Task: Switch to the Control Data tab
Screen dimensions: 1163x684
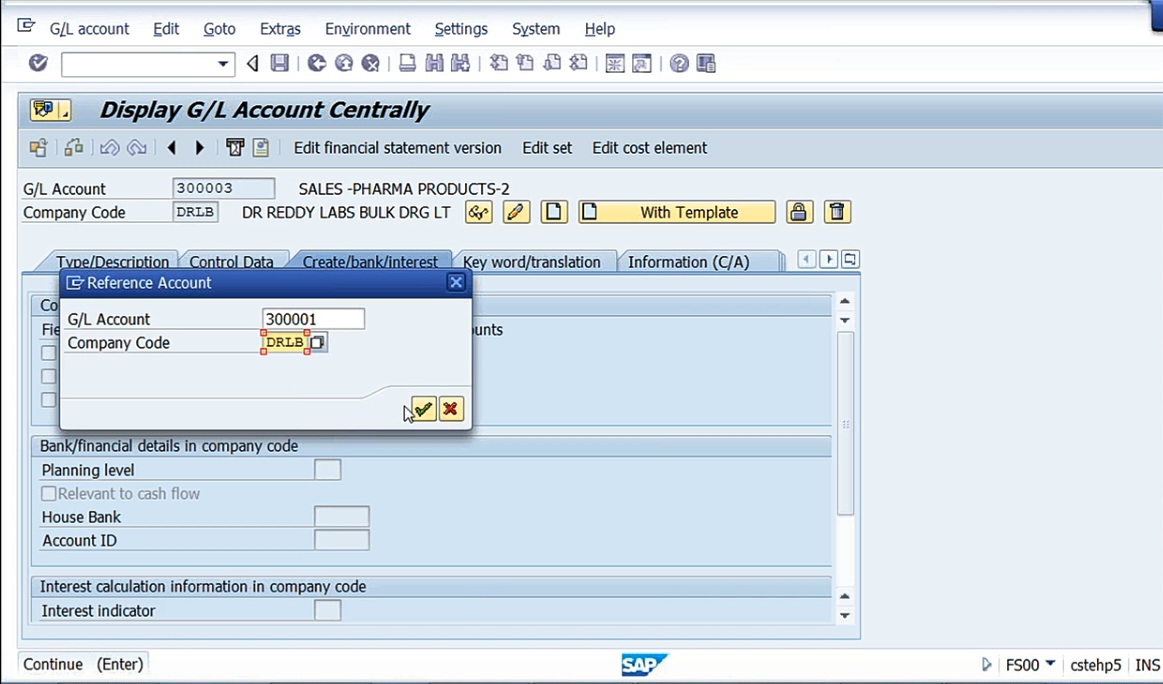Action: (231, 261)
